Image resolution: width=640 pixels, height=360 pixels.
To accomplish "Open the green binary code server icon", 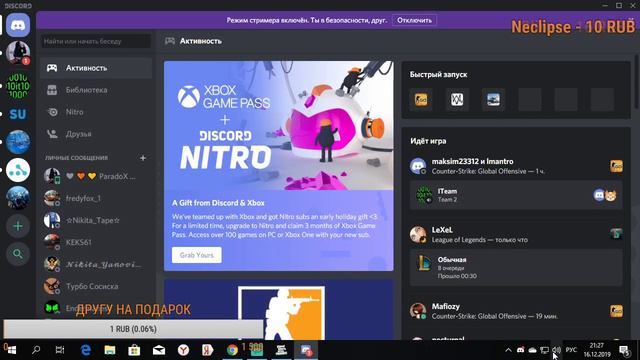I will pos(18,86).
